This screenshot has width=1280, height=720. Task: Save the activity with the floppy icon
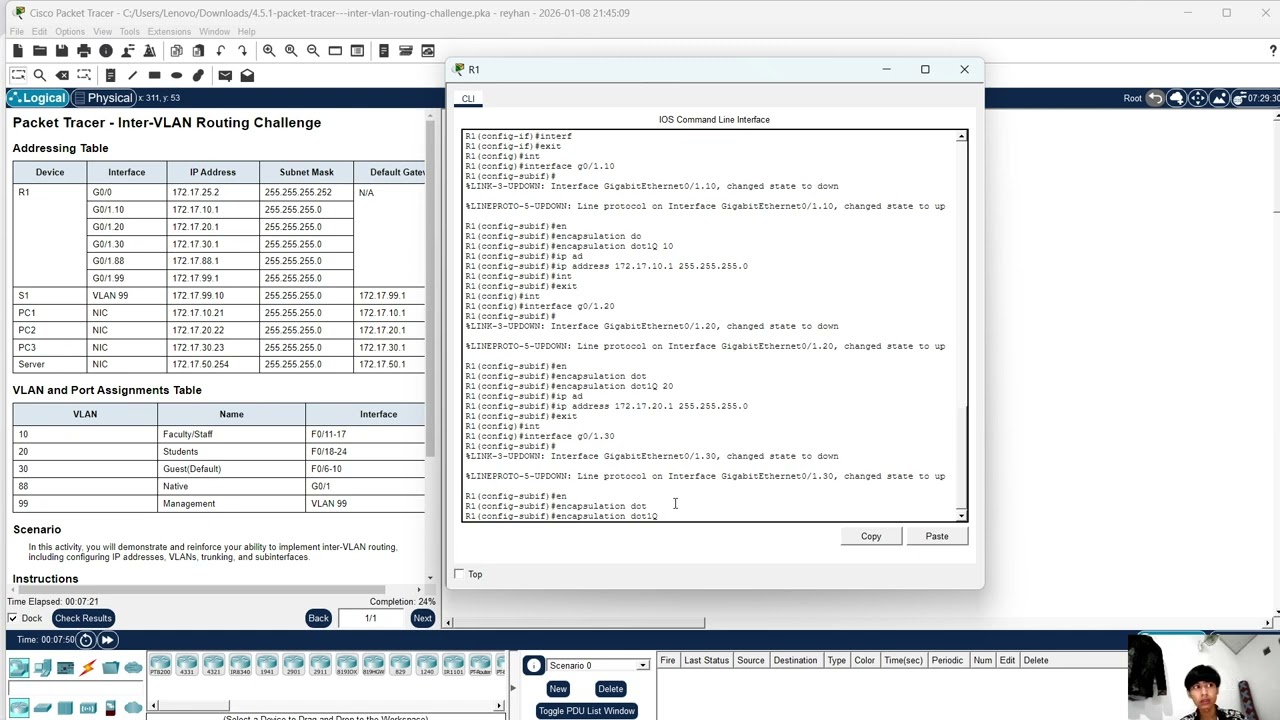pos(62,51)
